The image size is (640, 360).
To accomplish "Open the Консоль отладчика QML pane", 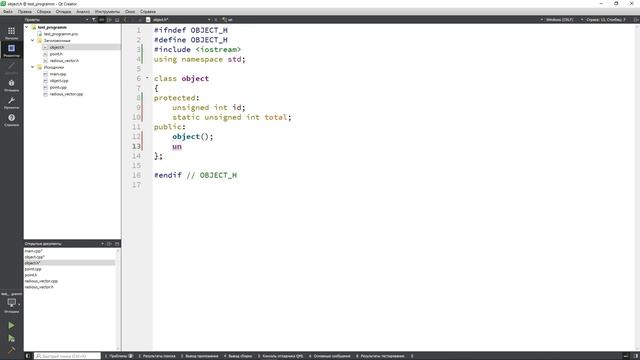I will pos(280,356).
